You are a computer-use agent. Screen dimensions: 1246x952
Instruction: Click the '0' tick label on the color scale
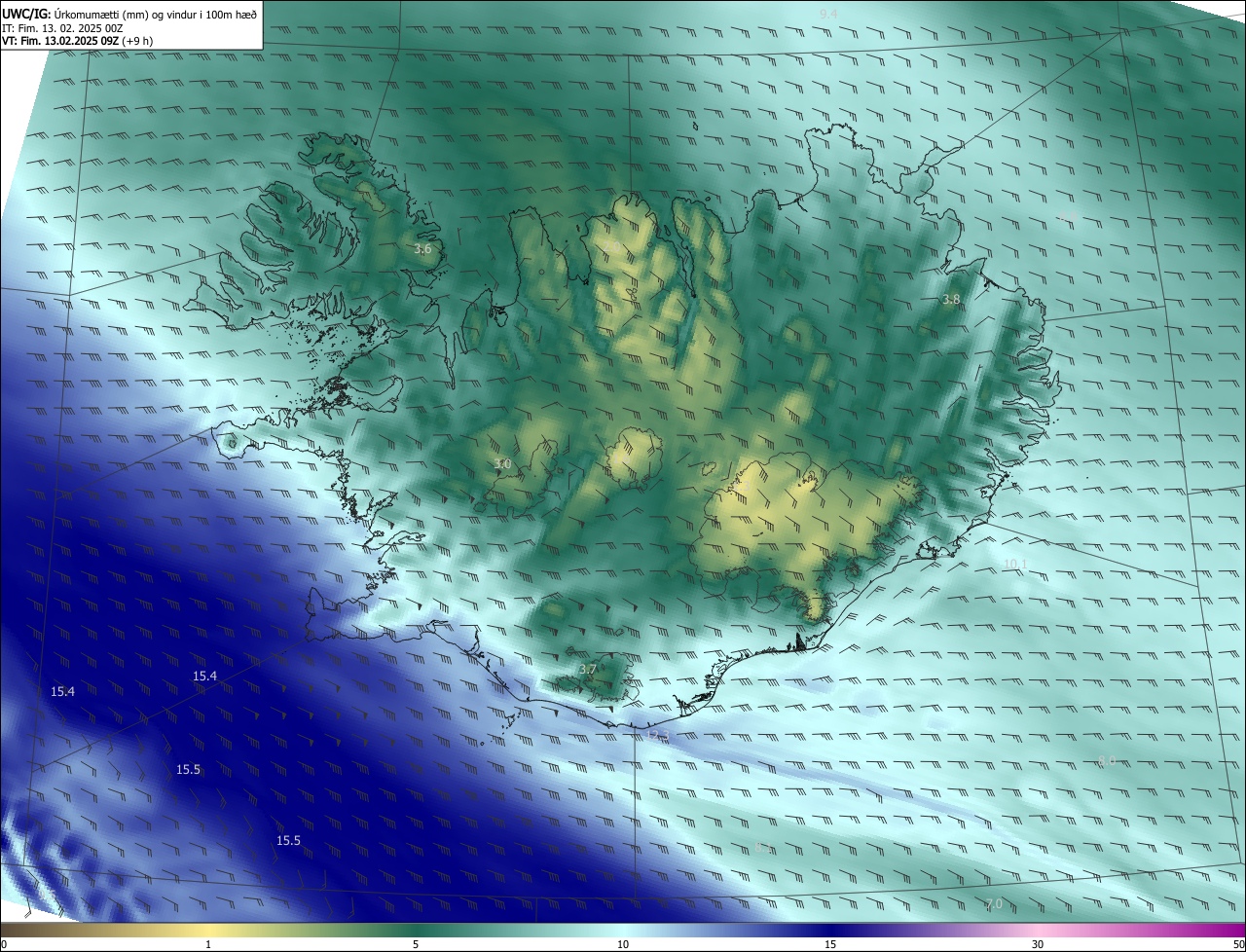click(x=4, y=944)
